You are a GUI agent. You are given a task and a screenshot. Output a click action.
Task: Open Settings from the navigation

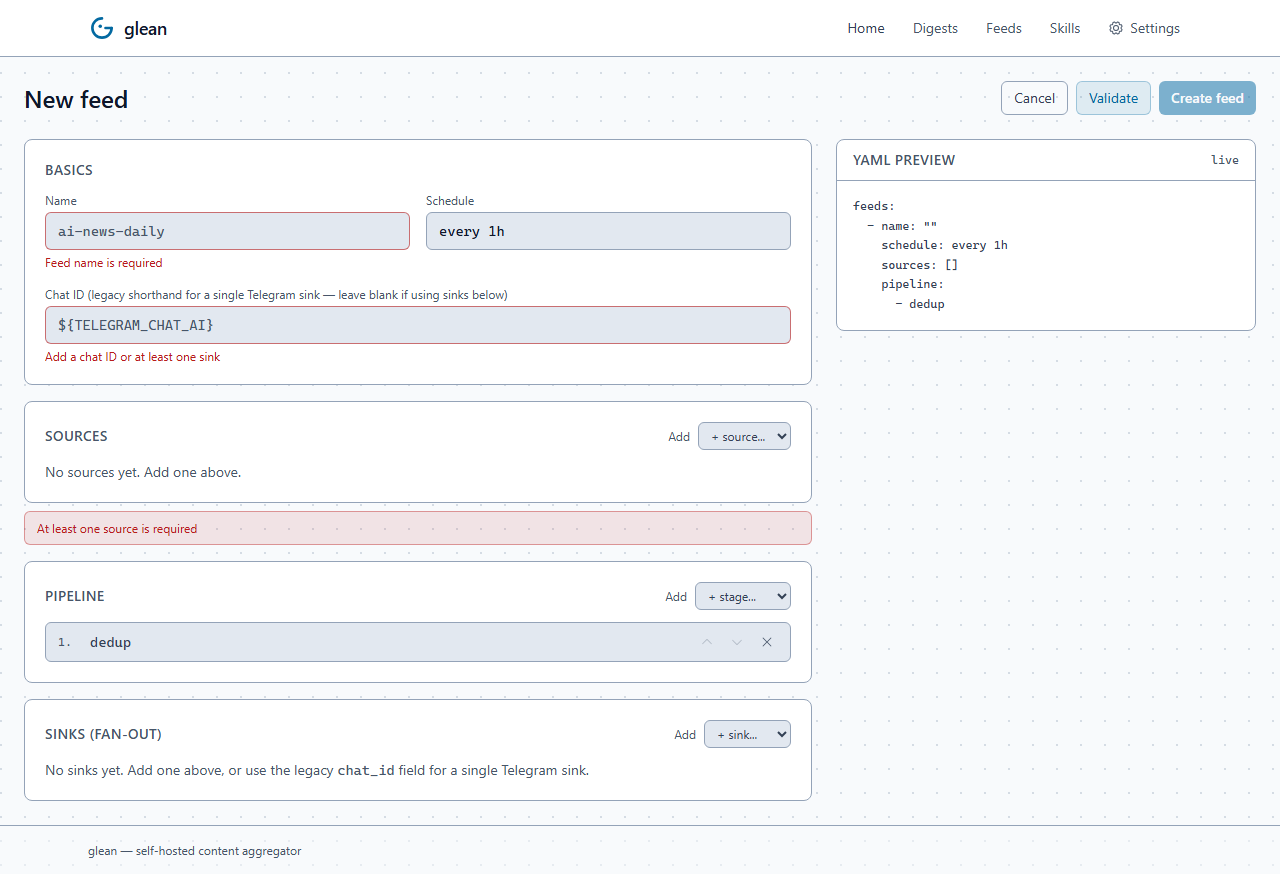click(1144, 28)
